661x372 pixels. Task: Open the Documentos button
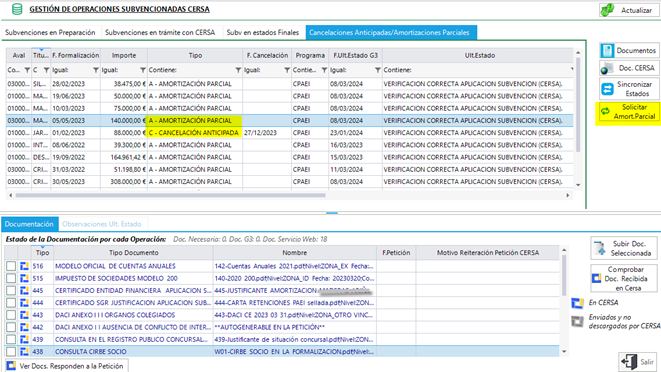(629, 51)
